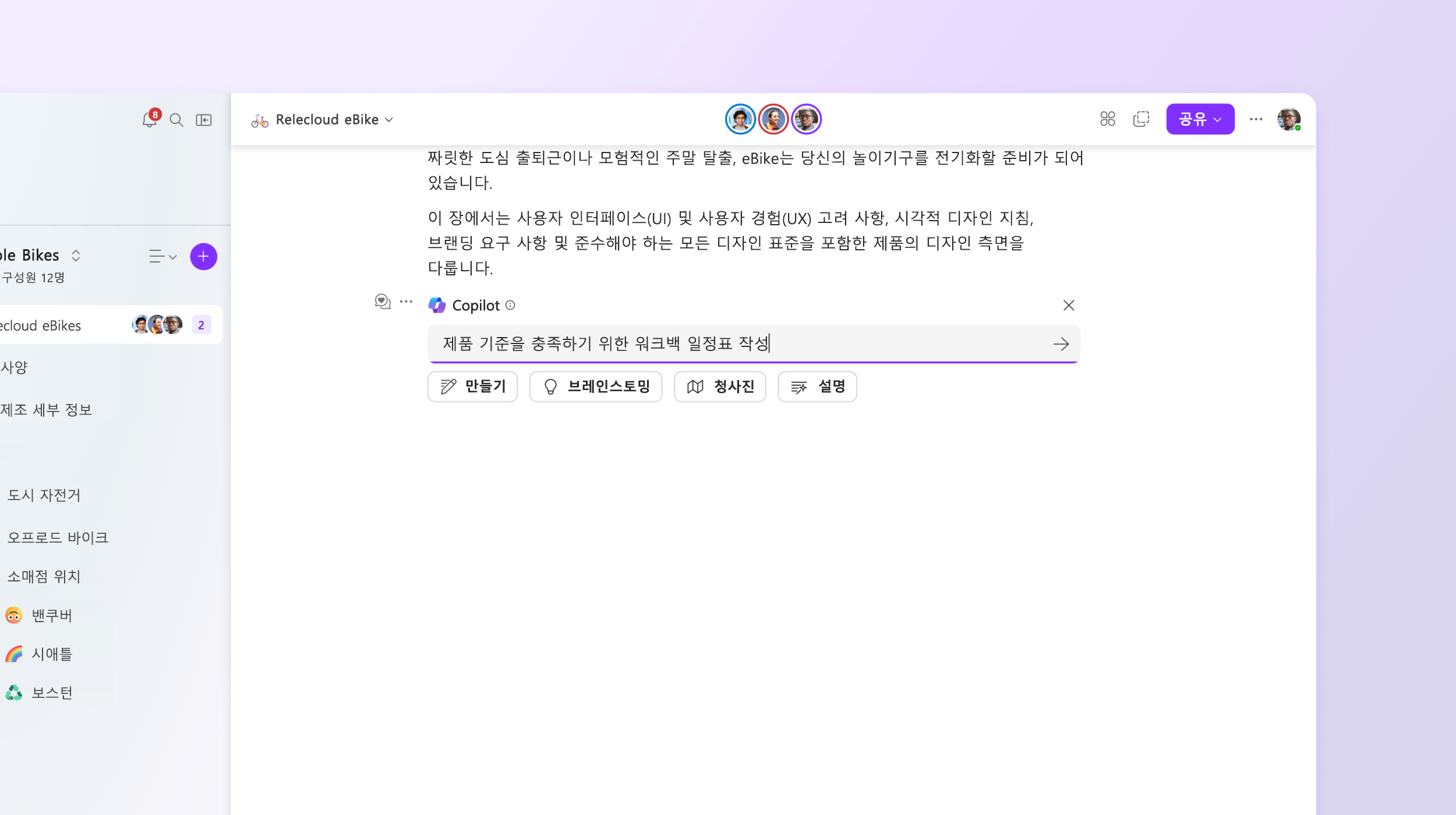
Task: Click the copy component icon
Action: pos(1141,119)
